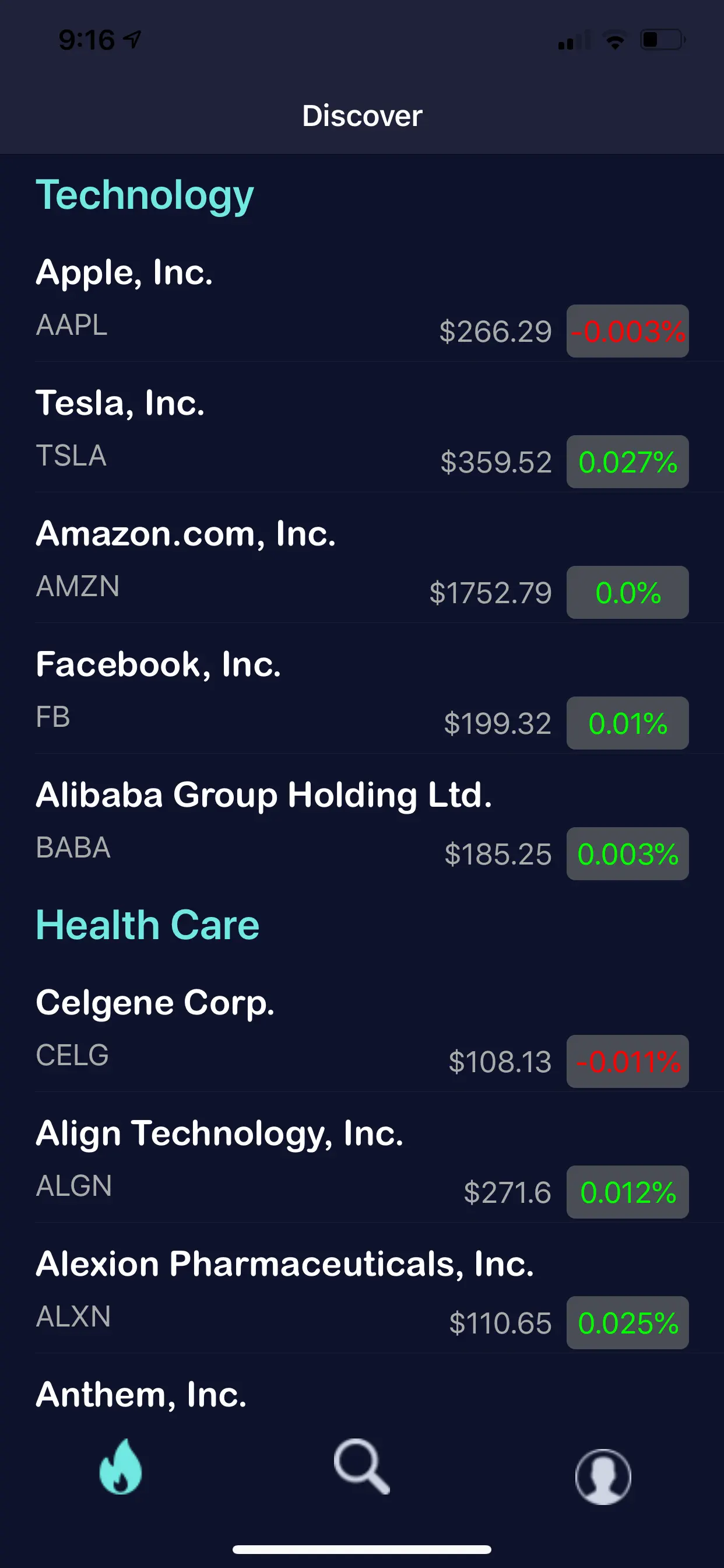This screenshot has height=1568, width=724.
Task: Tap the cellular signal bars icon
Action: click(572, 41)
